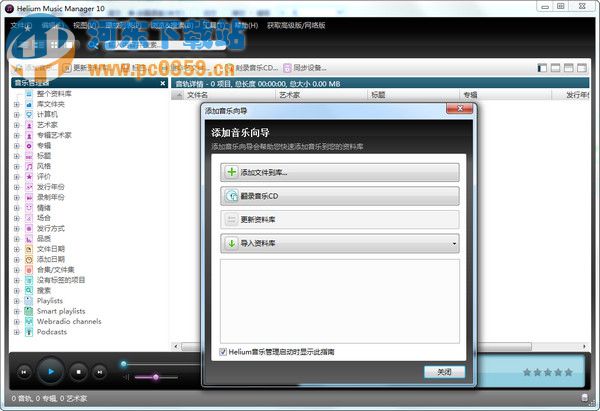Expand the 标题 tree node
The width and height of the screenshot is (600, 411).
pyautogui.click(x=16, y=156)
